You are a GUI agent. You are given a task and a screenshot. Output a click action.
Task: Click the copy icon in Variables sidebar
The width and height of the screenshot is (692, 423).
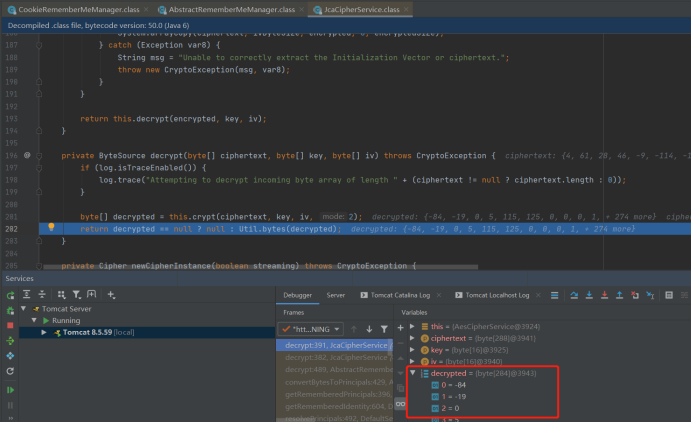pyautogui.click(x=400, y=388)
